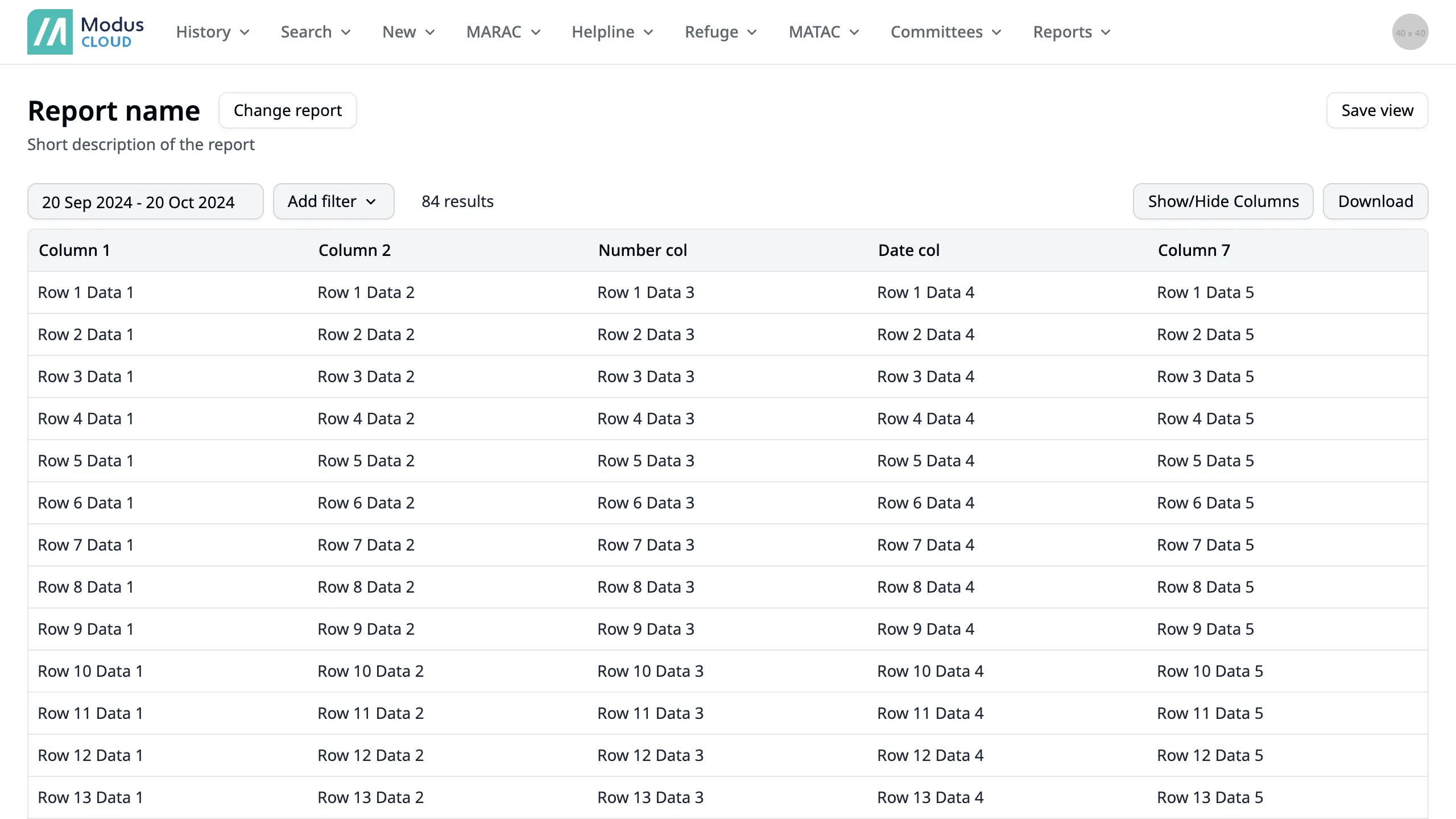This screenshot has width=1456, height=819.
Task: Click the Modus Cloud logo
Action: [85, 32]
